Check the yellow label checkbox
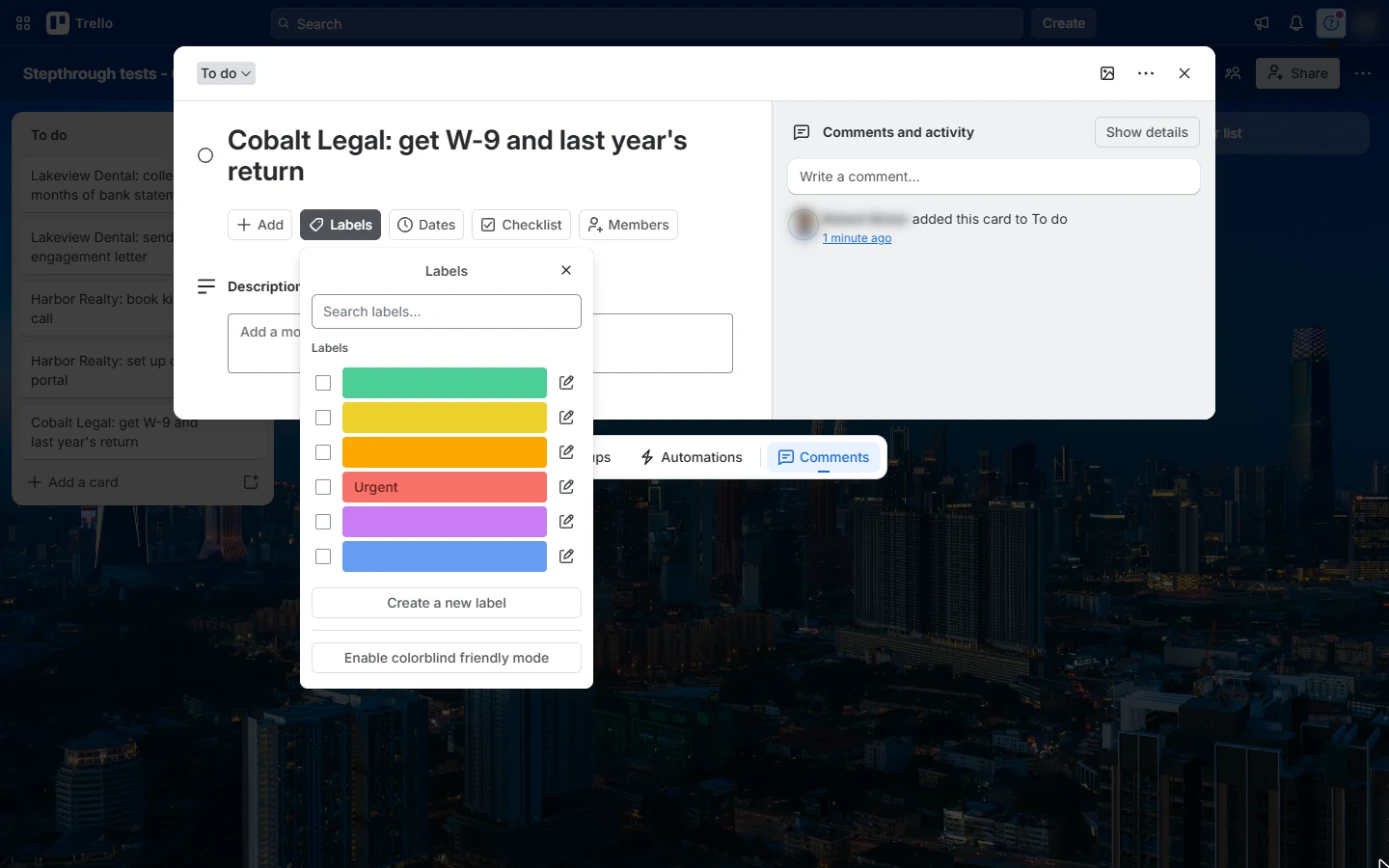This screenshot has height=868, width=1389. [323, 417]
